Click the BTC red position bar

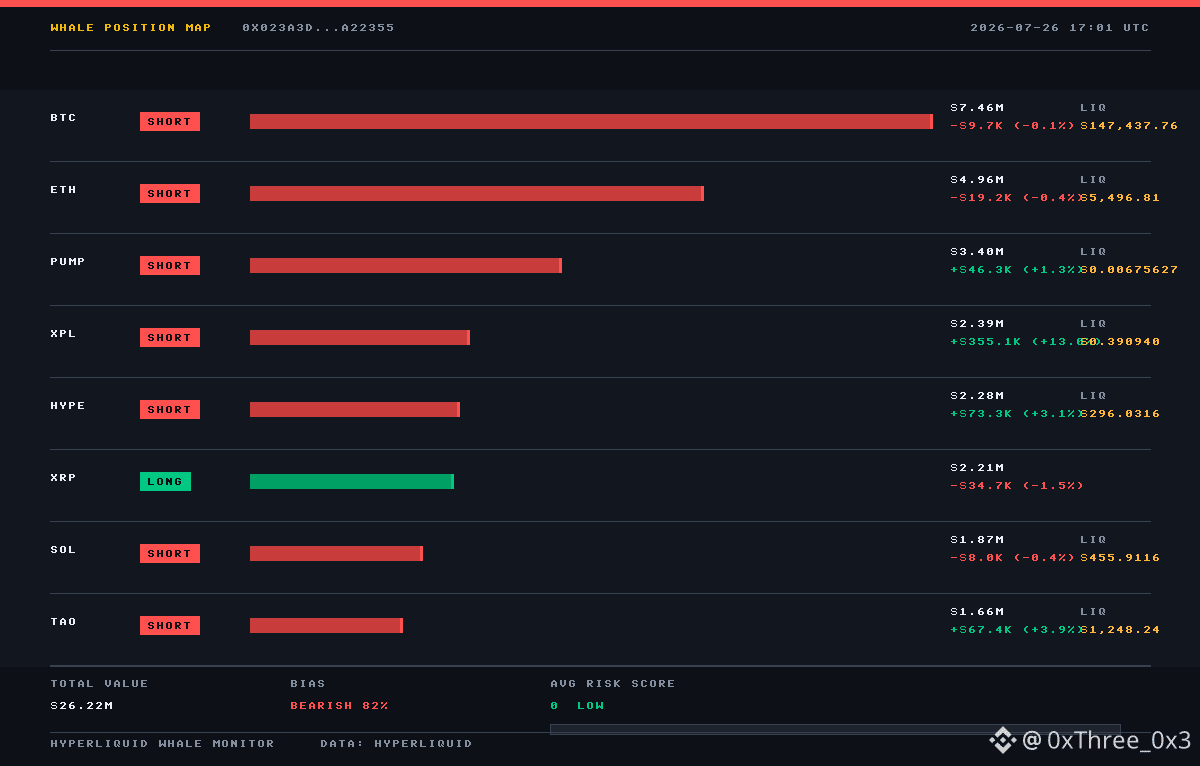click(x=591, y=122)
